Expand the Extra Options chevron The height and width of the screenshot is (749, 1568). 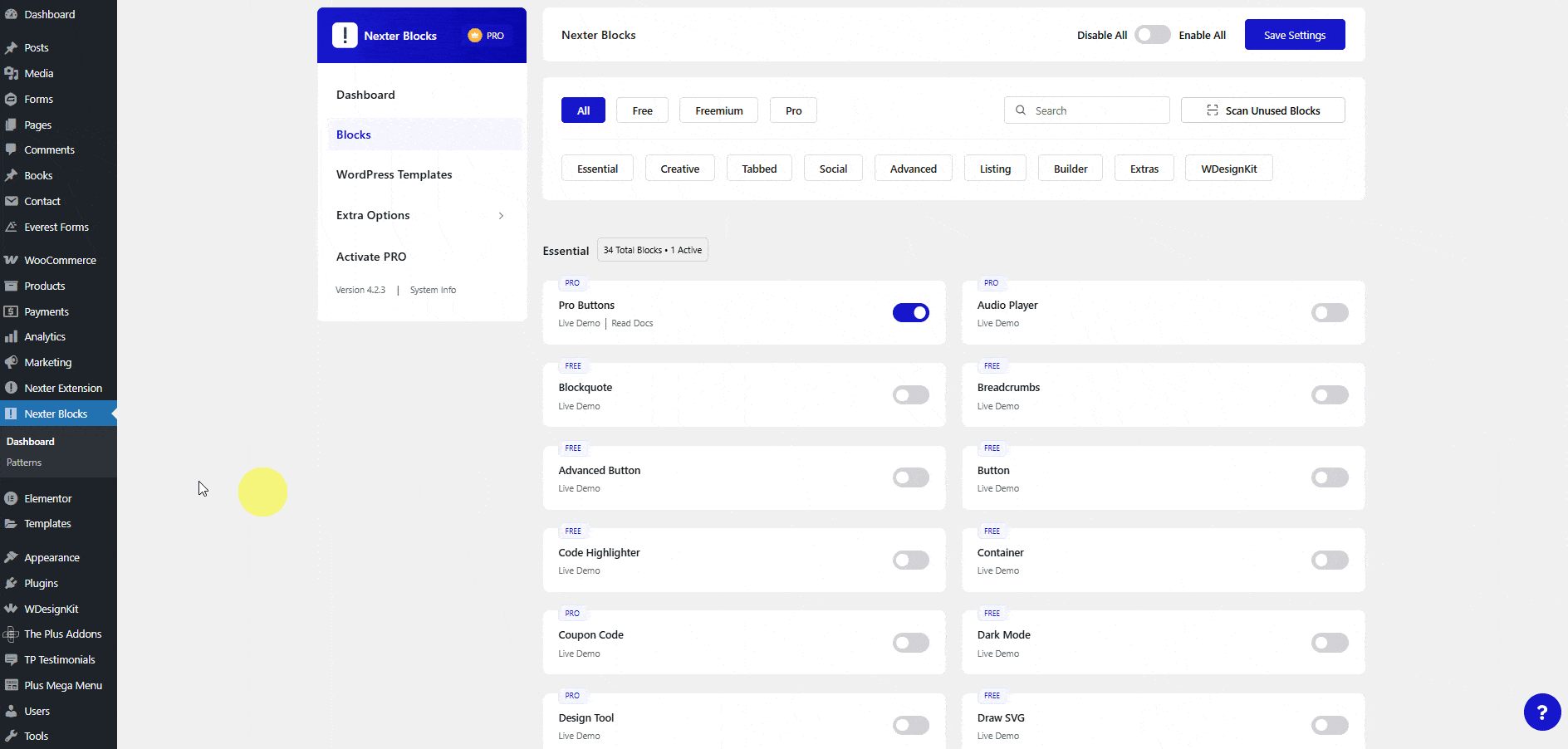tap(501, 215)
